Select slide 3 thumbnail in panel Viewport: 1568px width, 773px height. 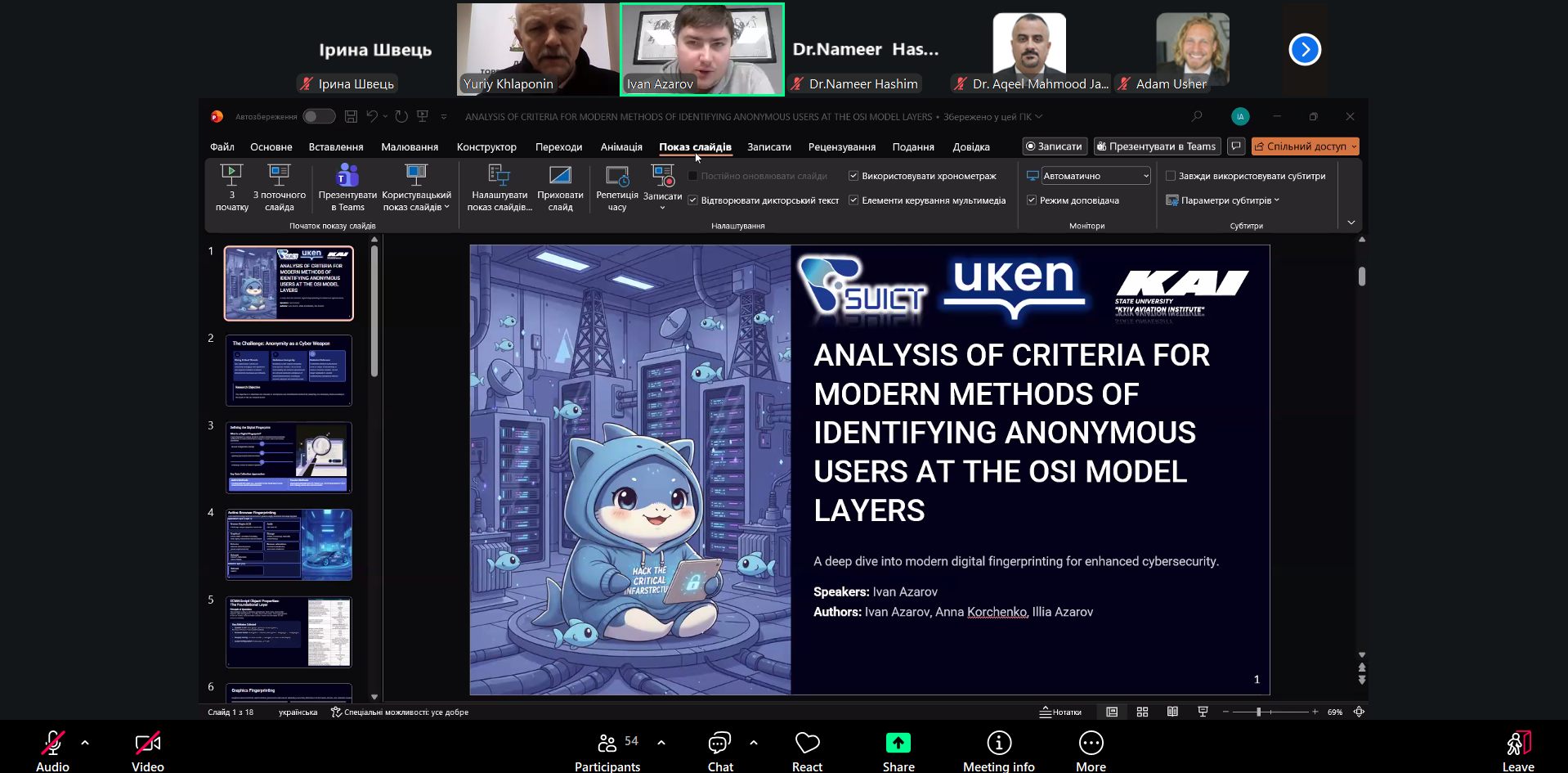point(289,457)
